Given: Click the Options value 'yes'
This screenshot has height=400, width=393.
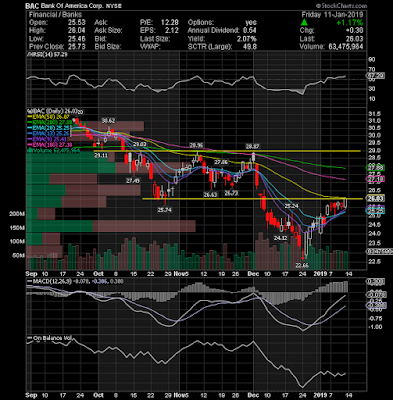Looking at the screenshot, I should 251,23.
